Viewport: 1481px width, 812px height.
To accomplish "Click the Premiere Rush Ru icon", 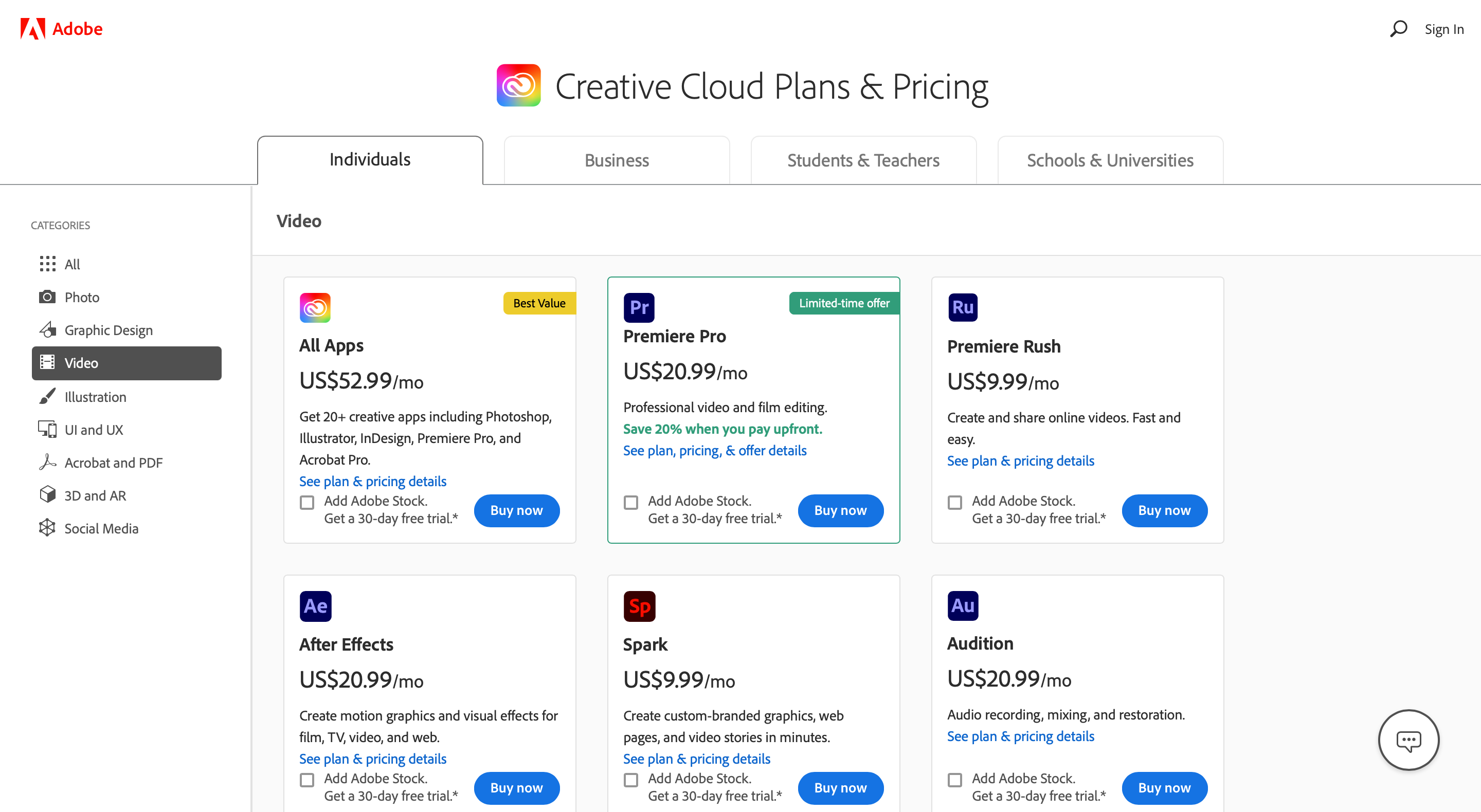I will 963,307.
